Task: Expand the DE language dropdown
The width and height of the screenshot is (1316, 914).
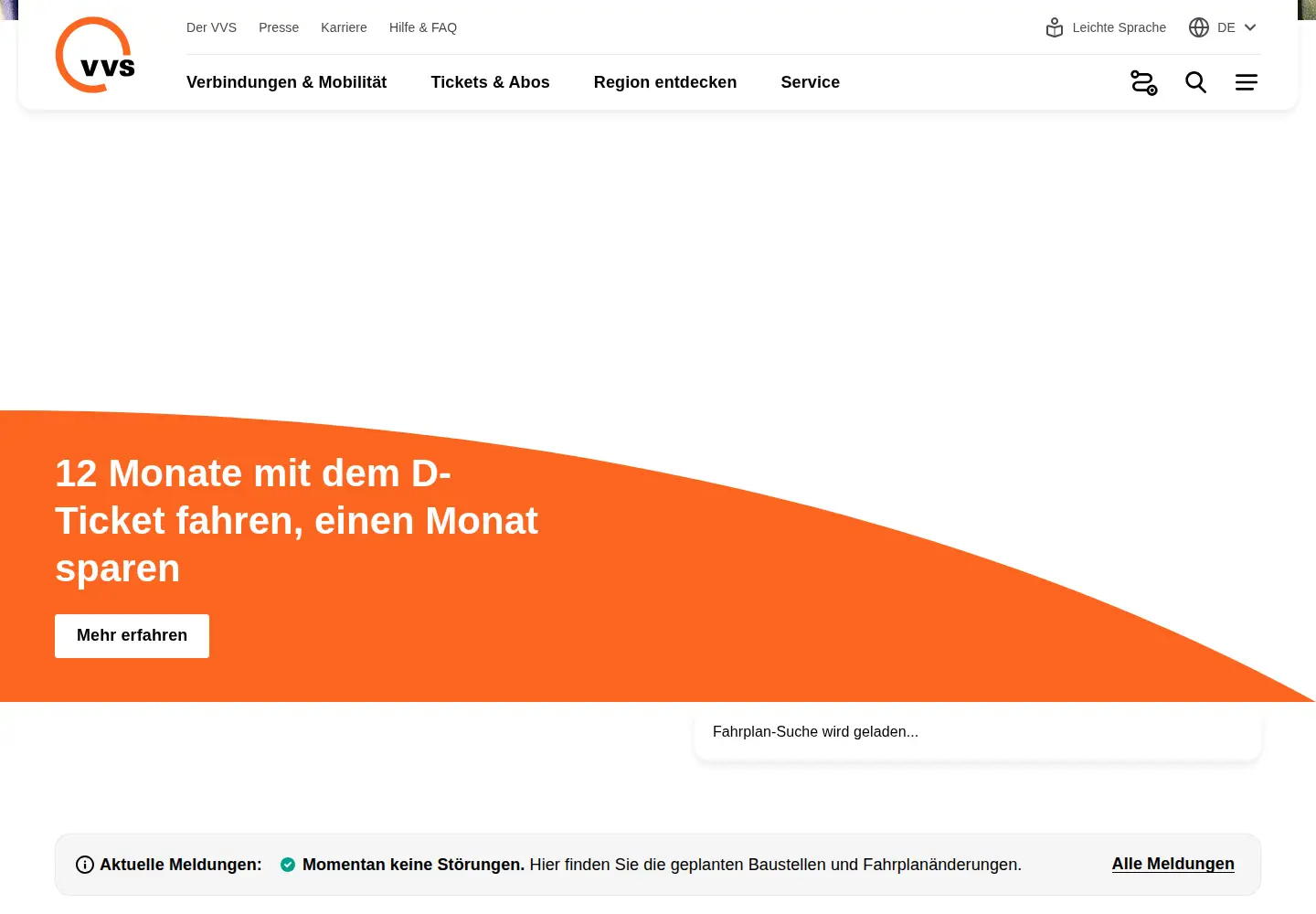Action: pos(1223,27)
